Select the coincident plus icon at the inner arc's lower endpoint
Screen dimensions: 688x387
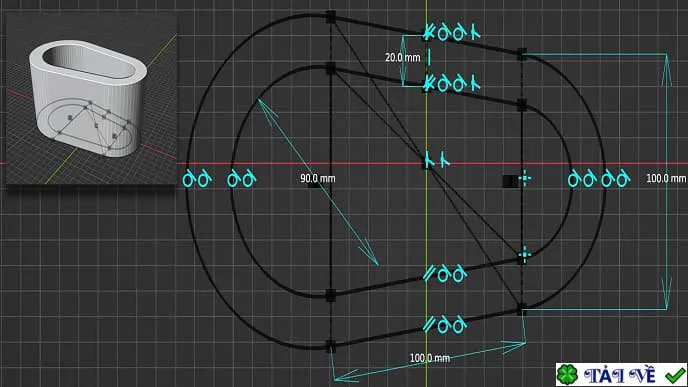tap(524, 254)
